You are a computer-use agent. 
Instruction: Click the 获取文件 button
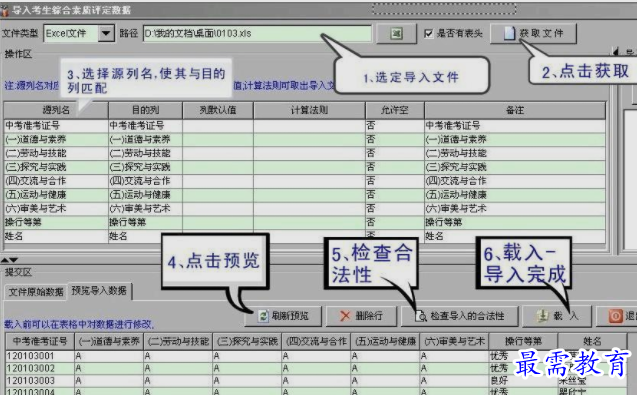coord(533,33)
